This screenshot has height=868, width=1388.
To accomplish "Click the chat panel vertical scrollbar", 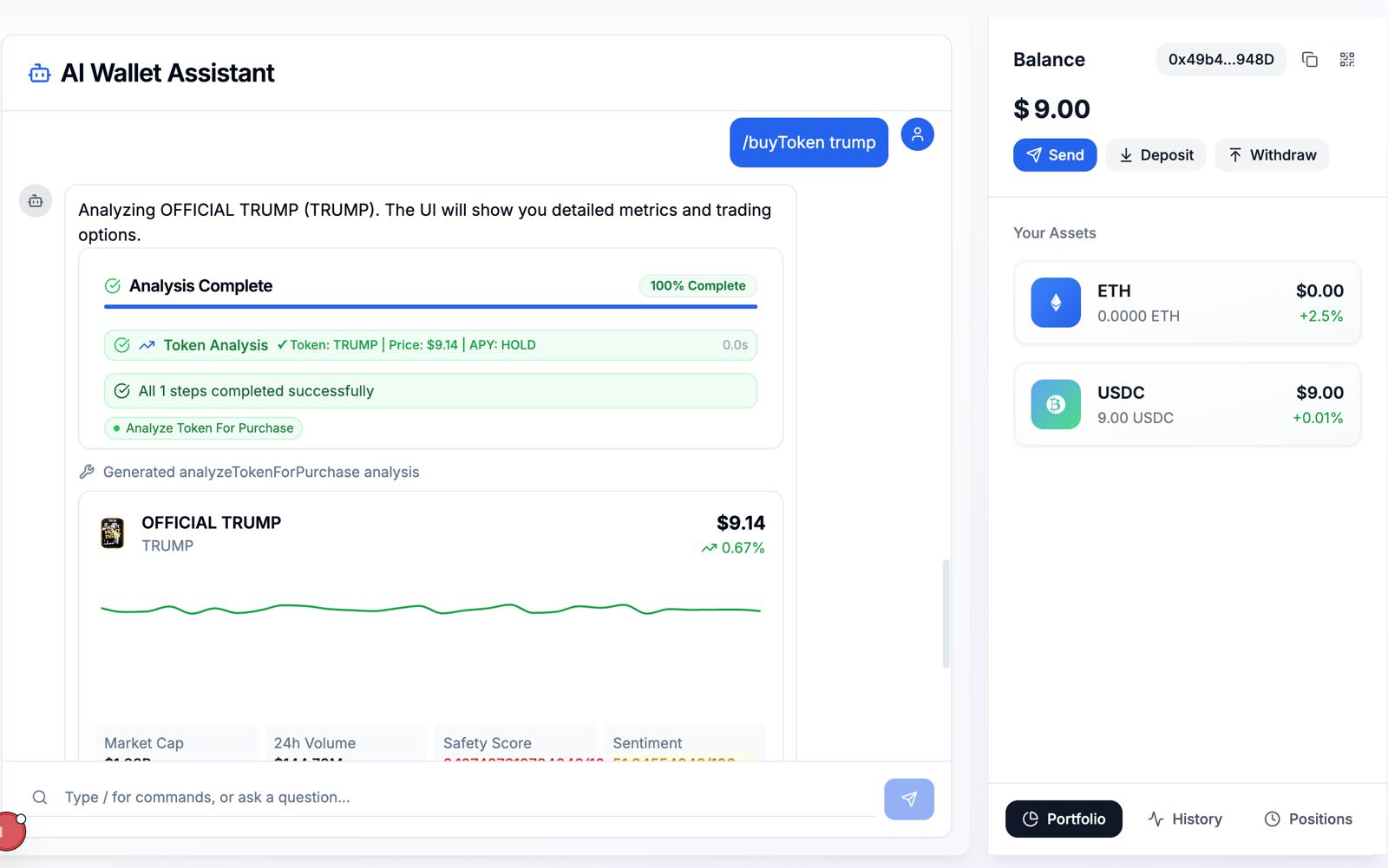I will [x=946, y=614].
